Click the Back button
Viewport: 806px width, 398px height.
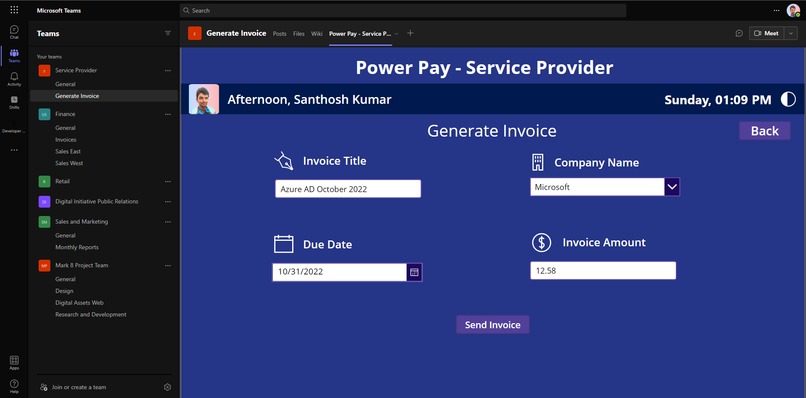click(765, 131)
